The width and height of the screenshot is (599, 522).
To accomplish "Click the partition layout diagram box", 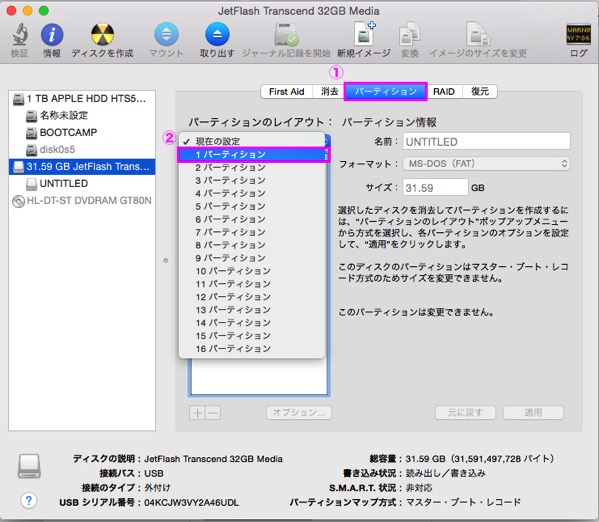I will pos(259,376).
